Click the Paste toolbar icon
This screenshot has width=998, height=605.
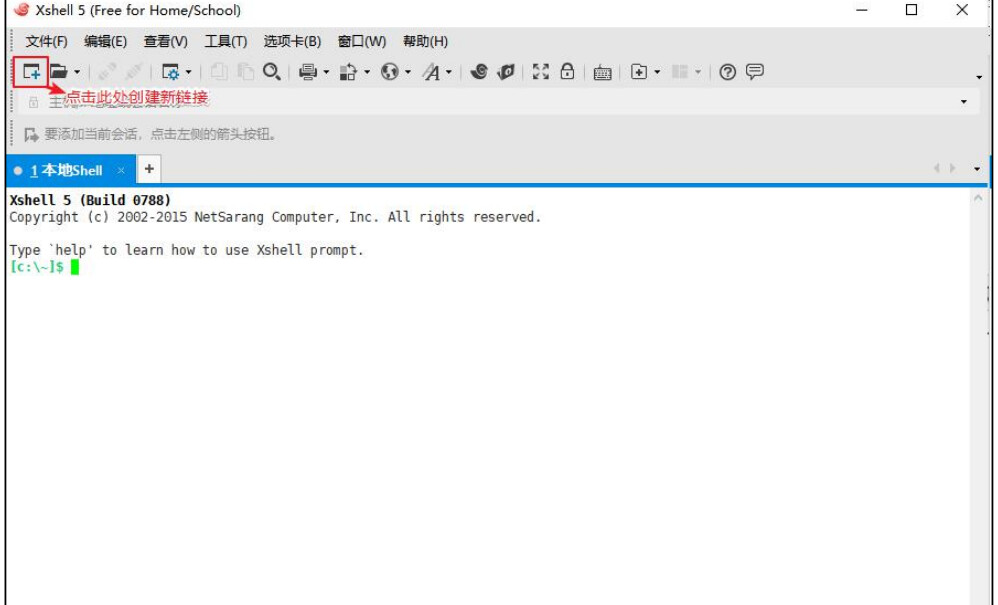coord(245,72)
